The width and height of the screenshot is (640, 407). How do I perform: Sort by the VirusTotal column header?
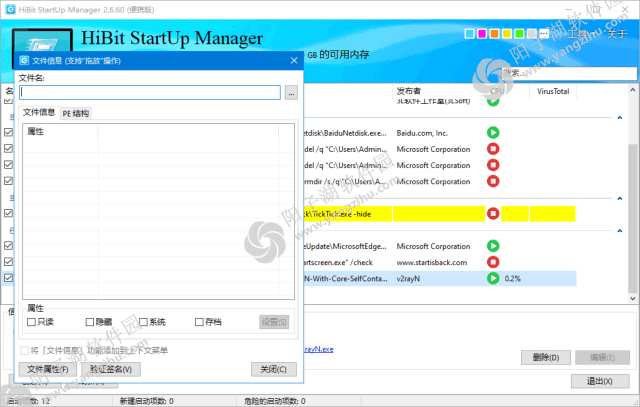(553, 91)
